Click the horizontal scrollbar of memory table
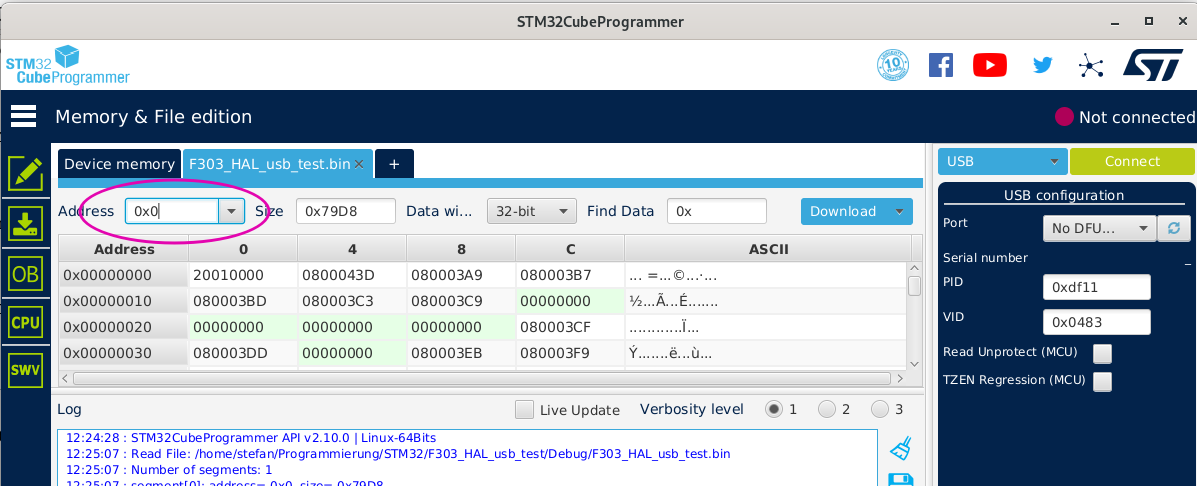The image size is (1197, 486). [482, 378]
